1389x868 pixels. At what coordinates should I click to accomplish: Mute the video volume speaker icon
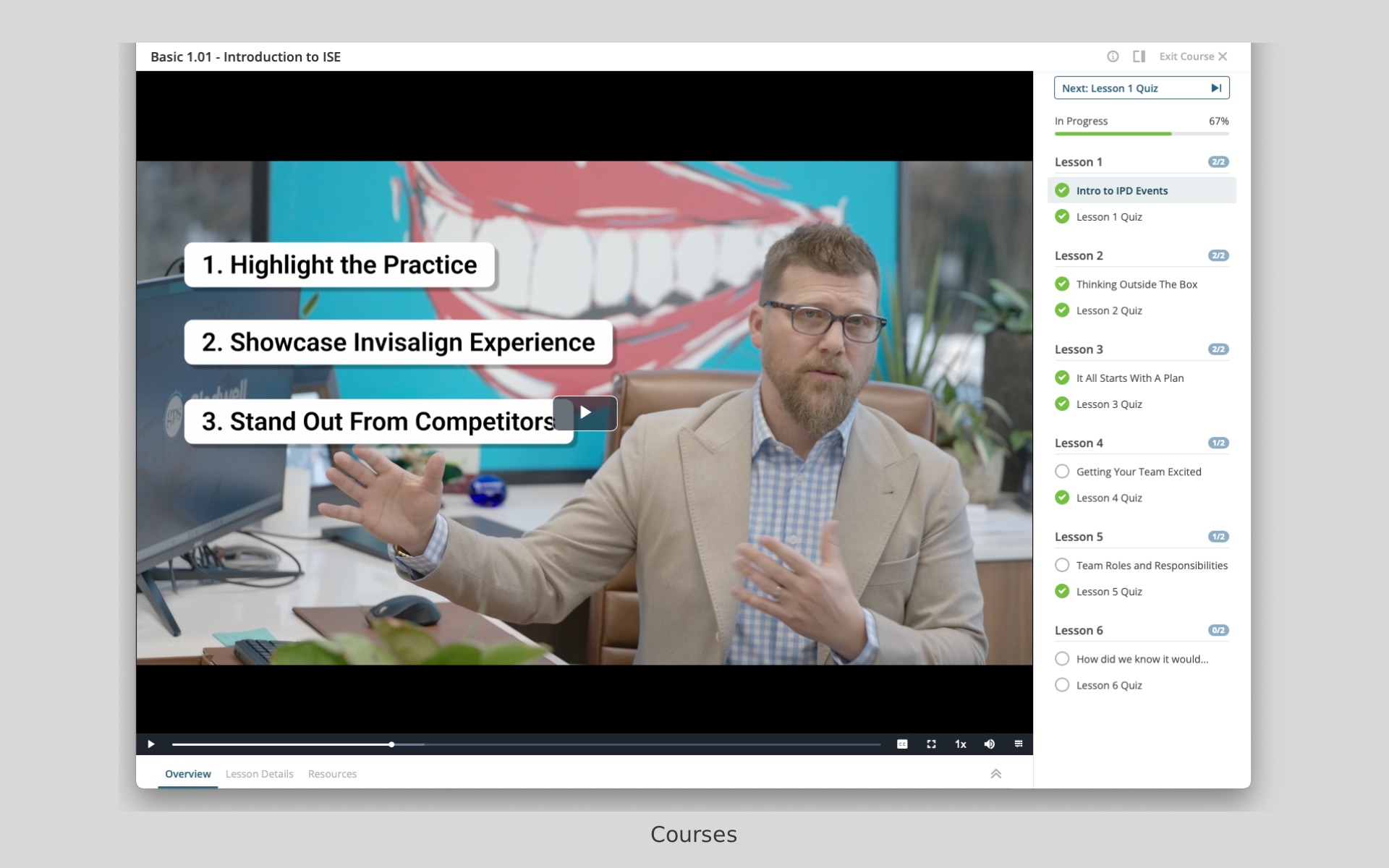tap(989, 744)
